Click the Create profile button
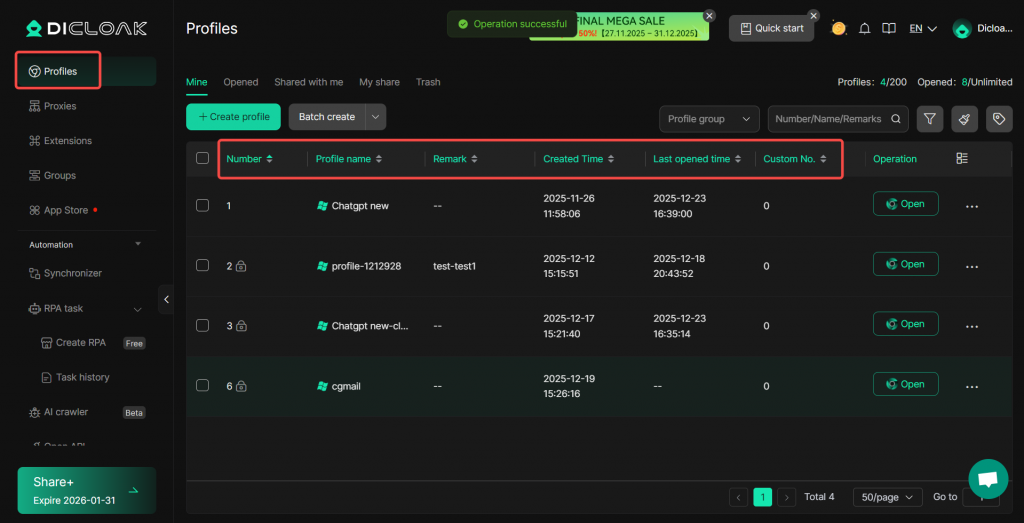Screen dimensions: 1024x523 pos(233,117)
